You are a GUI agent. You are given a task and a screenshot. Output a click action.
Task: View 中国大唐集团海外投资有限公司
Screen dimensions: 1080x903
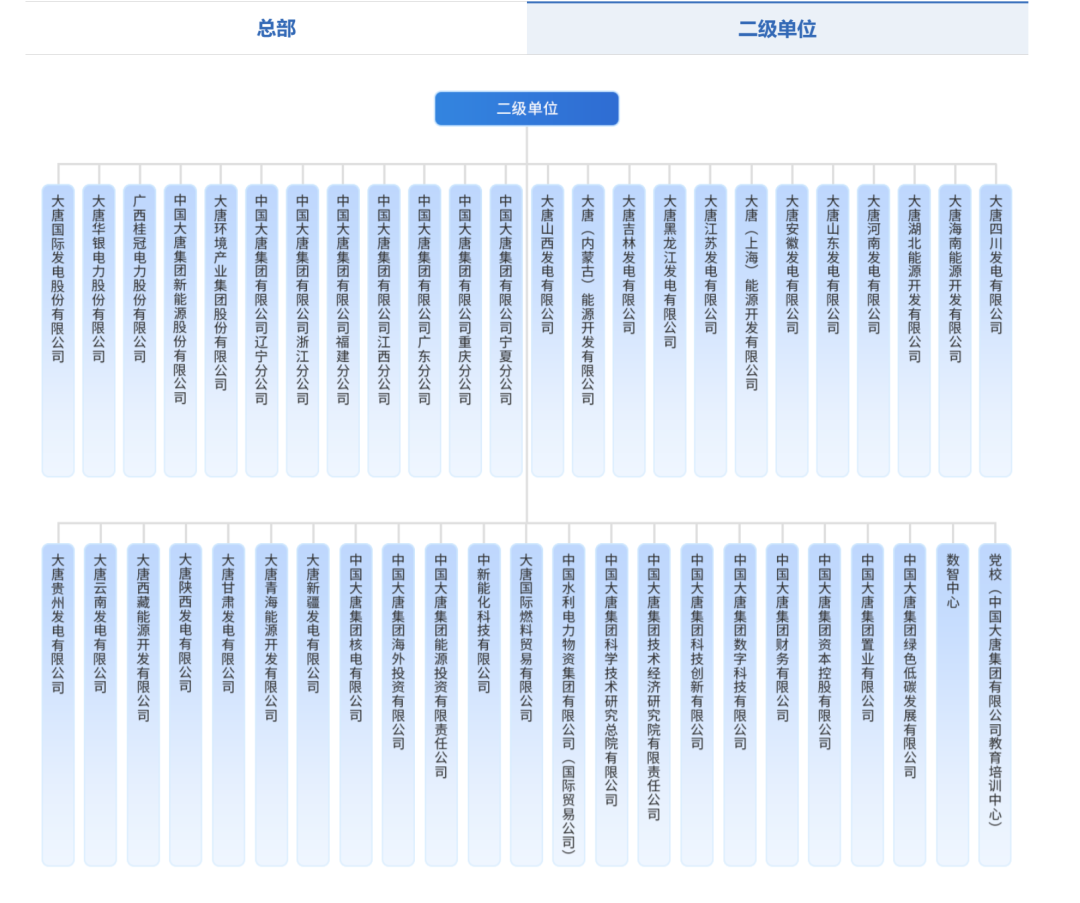(x=399, y=705)
